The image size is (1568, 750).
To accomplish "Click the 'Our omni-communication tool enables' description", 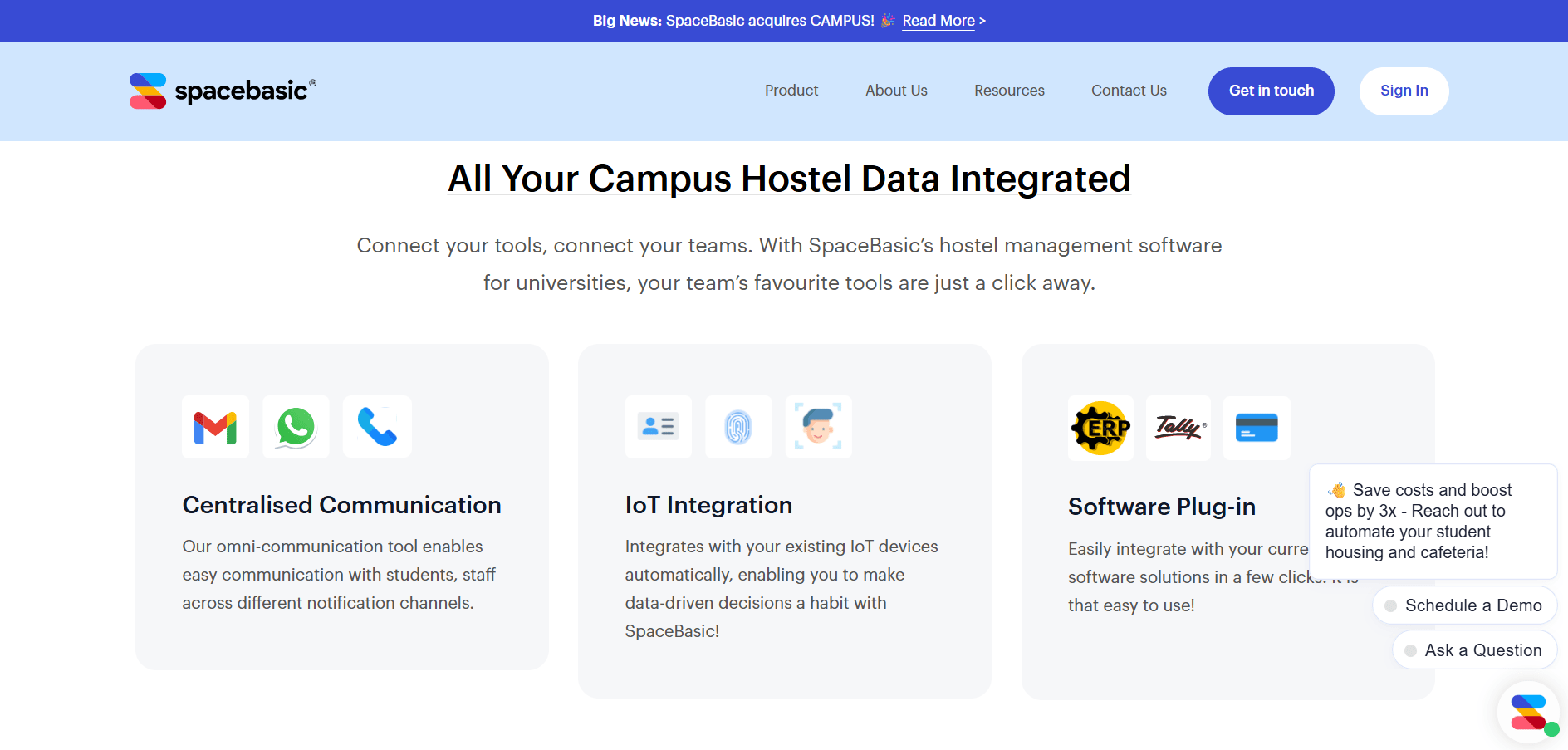I will click(339, 575).
